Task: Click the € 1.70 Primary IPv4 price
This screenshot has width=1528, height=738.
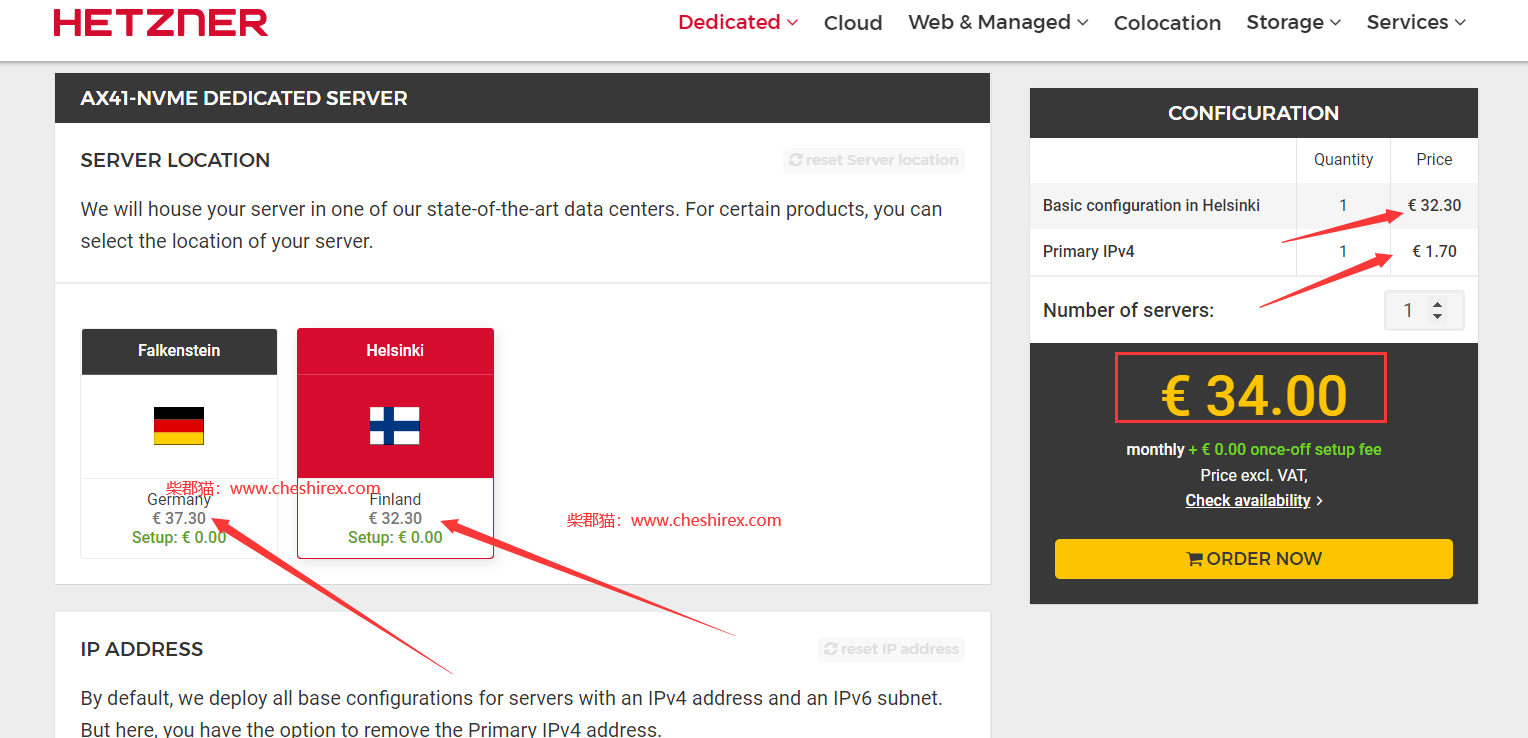Action: [1434, 251]
